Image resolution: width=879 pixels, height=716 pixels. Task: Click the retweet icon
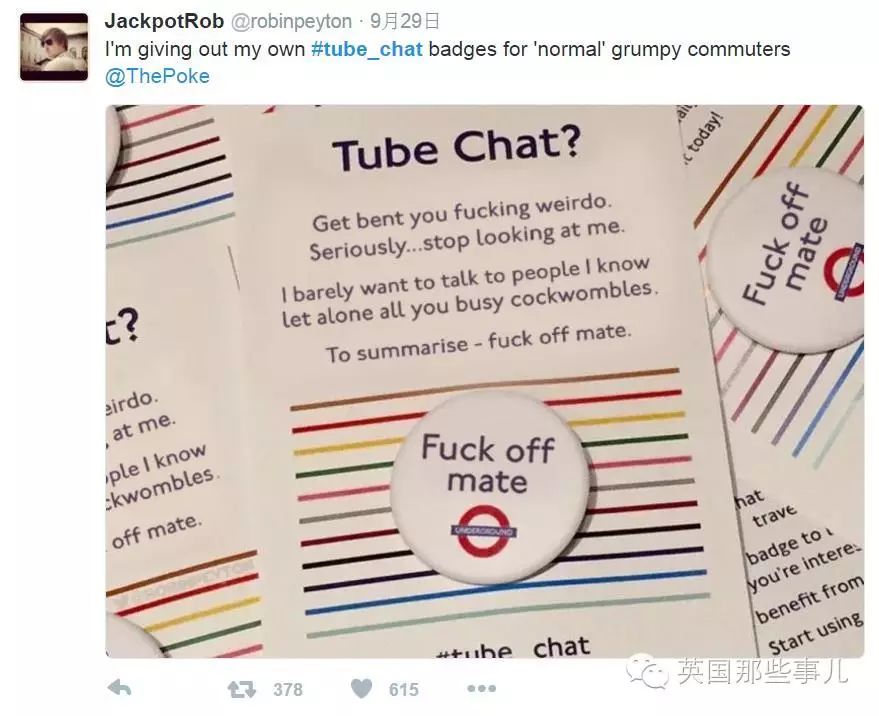pyautogui.click(x=242, y=689)
